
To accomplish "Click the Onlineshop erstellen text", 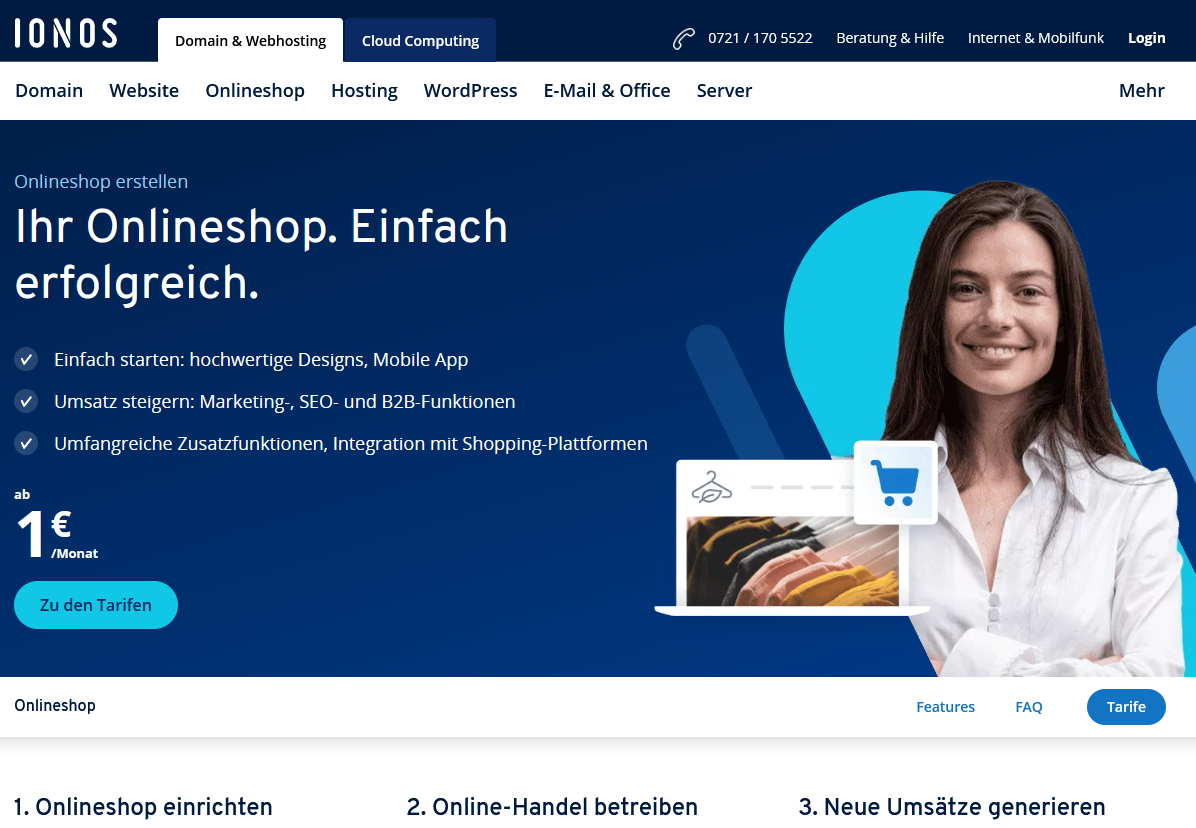I will (x=101, y=181).
